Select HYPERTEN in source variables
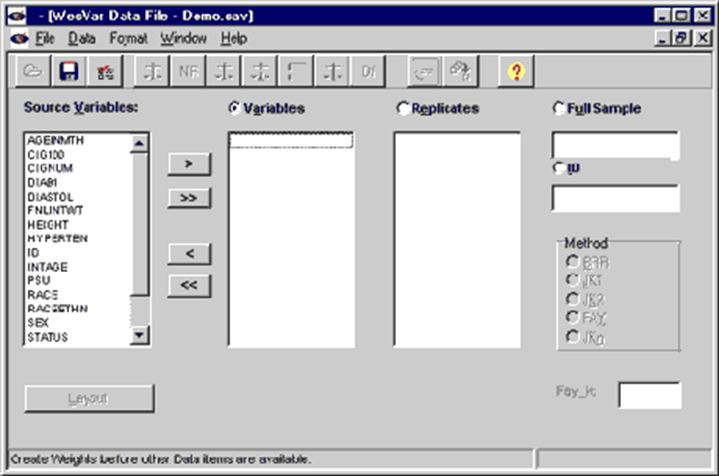The image size is (719, 476). (57, 238)
